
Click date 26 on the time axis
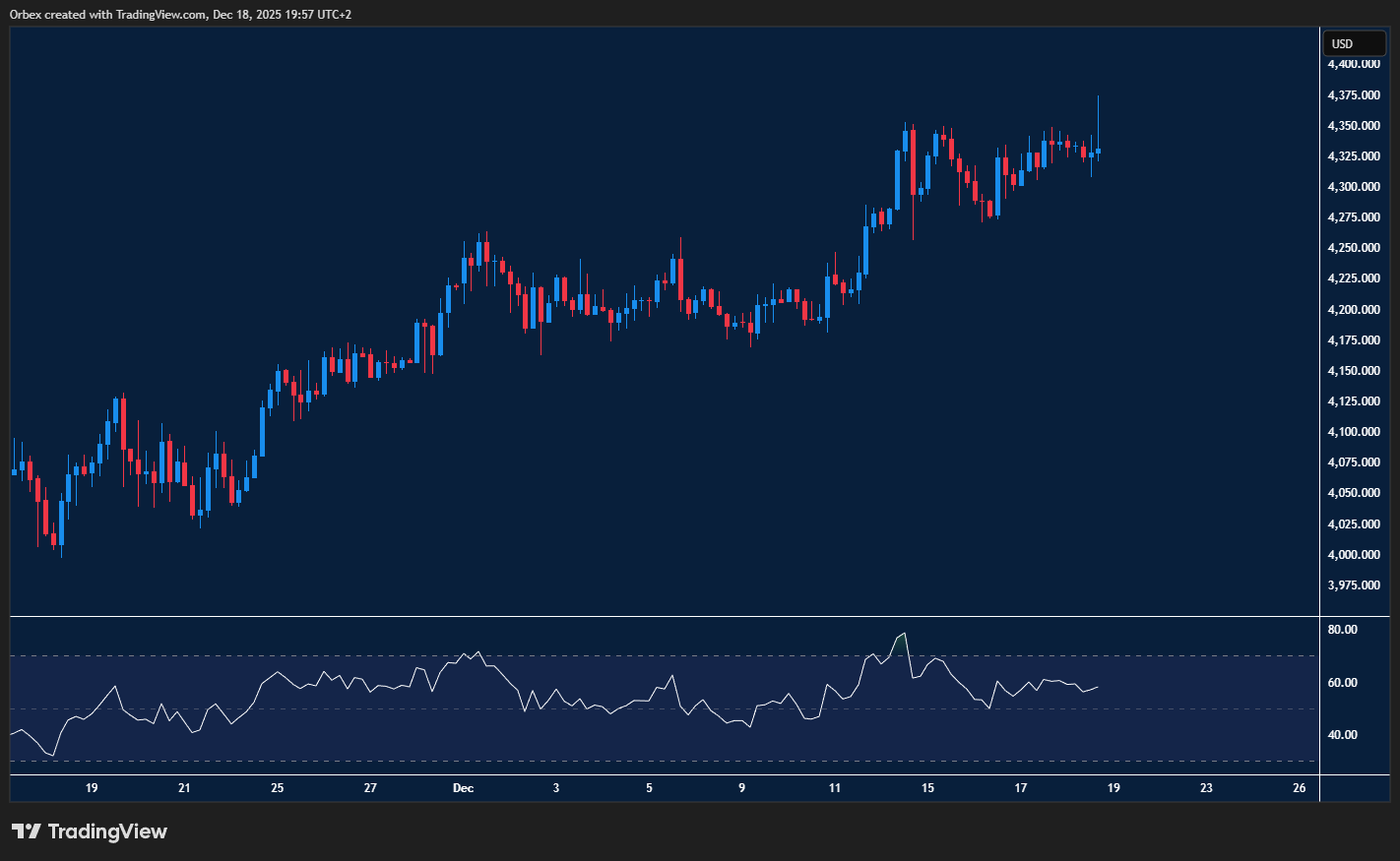[1300, 788]
